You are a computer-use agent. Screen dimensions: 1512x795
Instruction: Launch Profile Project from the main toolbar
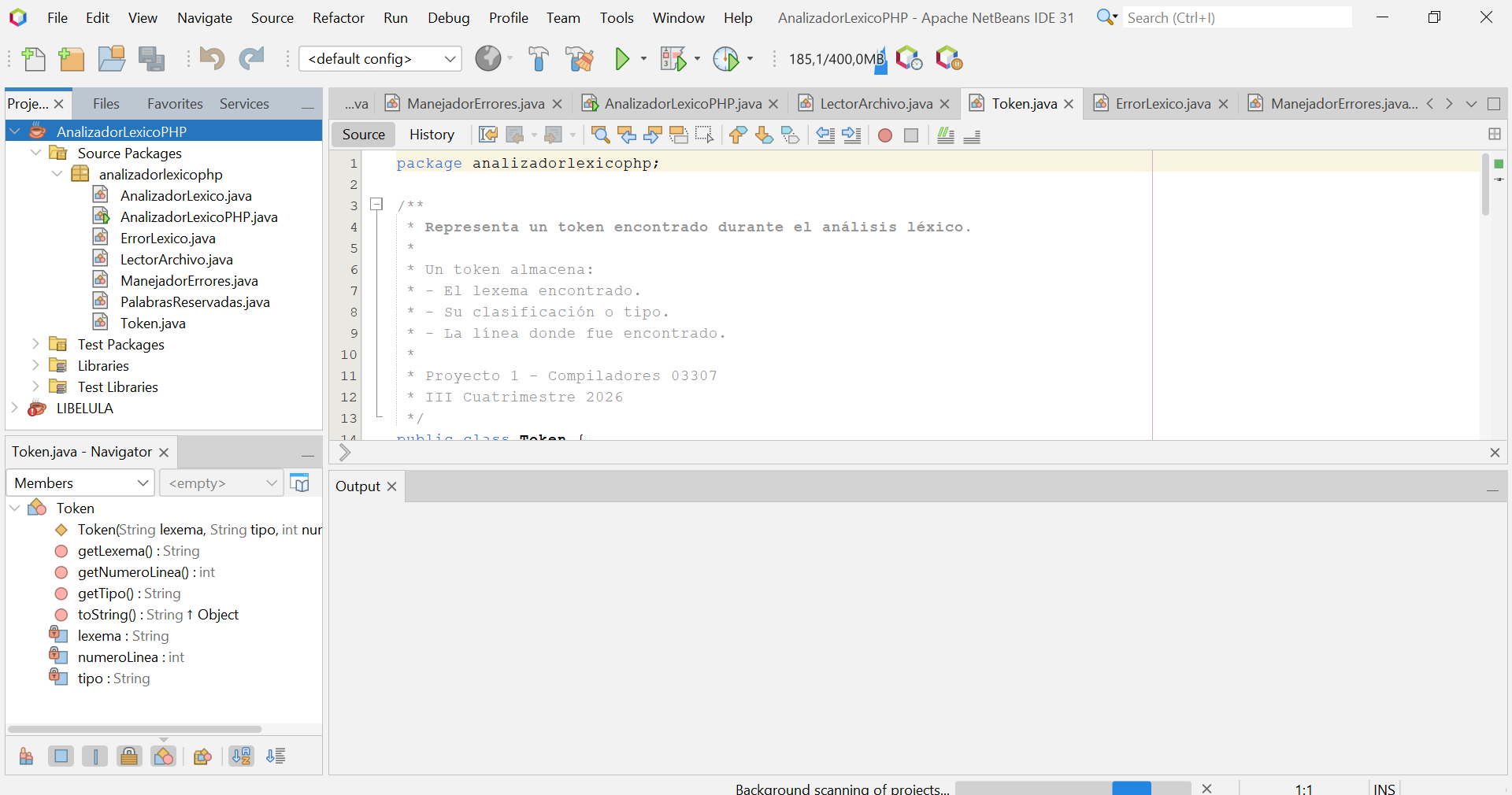(726, 59)
